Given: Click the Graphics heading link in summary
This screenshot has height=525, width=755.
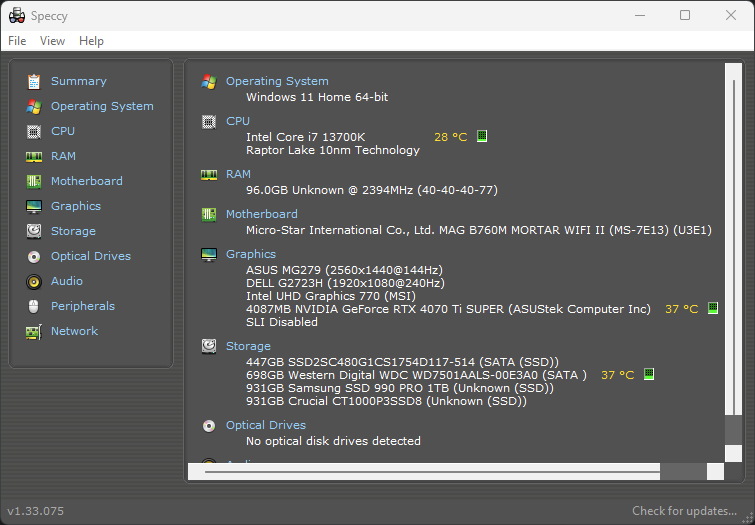Looking at the screenshot, I should pyautogui.click(x=251, y=254).
